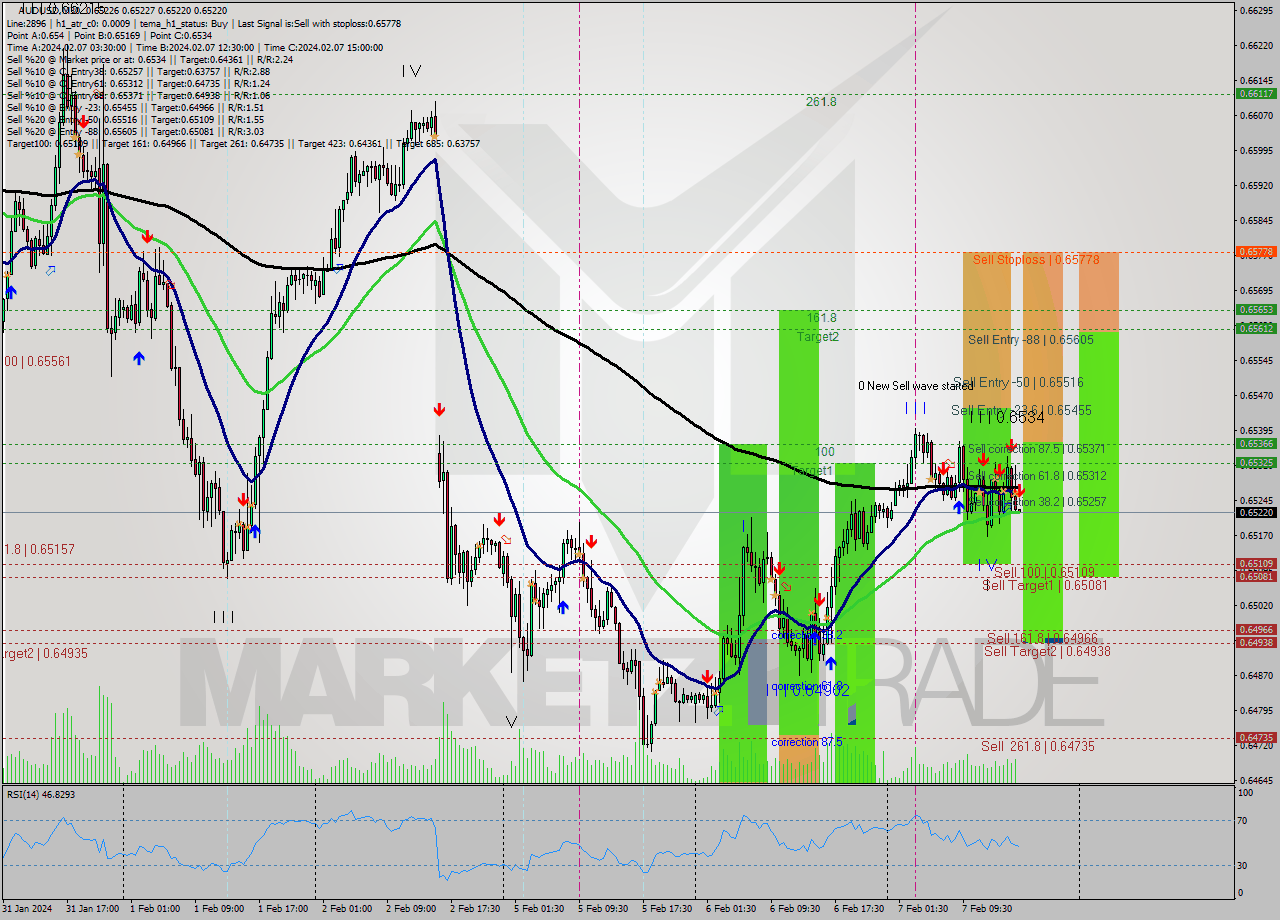Click the red sell arrow above 2 Feb 17:30 gap
Viewport: 1280px width, 920px height.
click(439, 409)
